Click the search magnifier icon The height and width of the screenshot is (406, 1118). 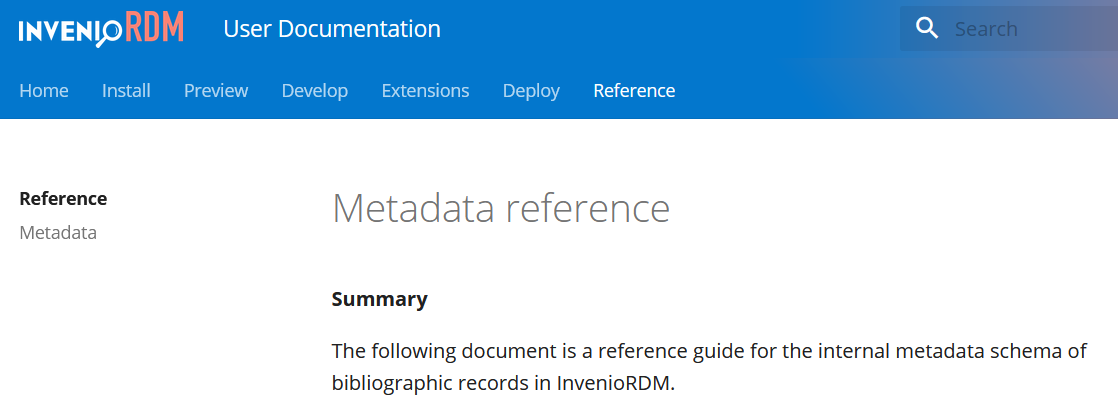(927, 29)
